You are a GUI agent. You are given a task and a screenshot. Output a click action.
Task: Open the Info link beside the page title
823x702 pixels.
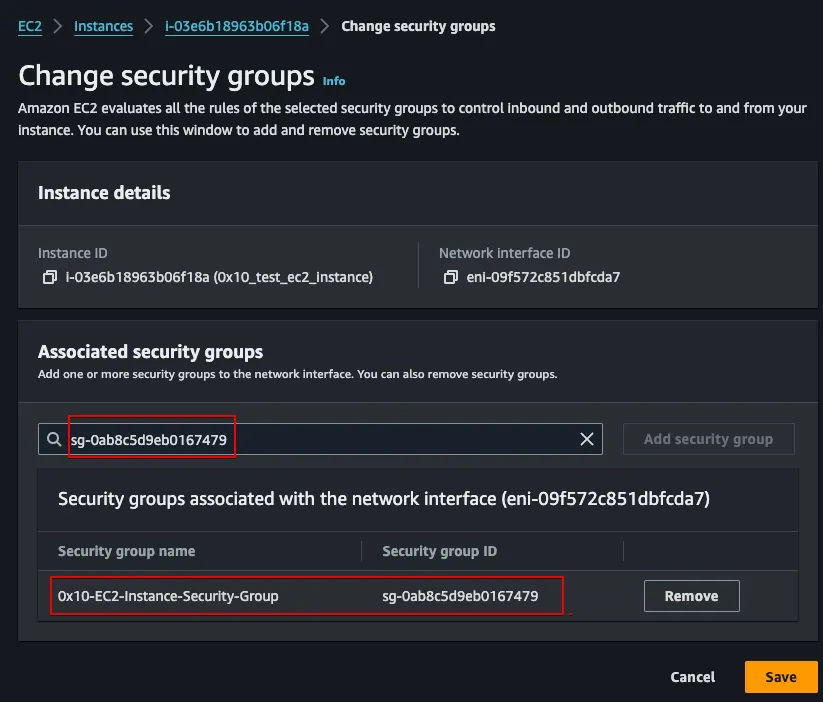[x=334, y=80]
